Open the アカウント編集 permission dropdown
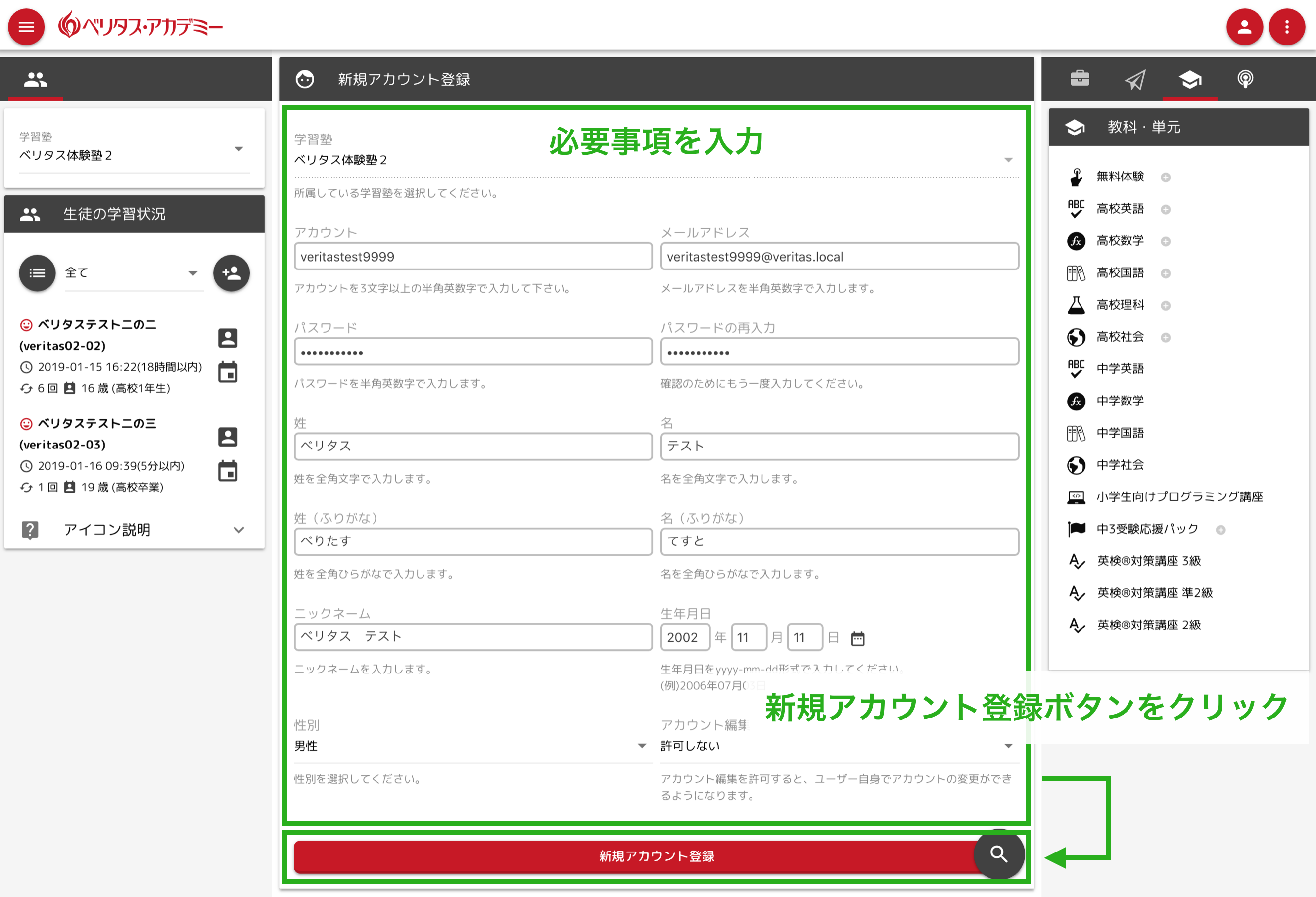 (839, 746)
